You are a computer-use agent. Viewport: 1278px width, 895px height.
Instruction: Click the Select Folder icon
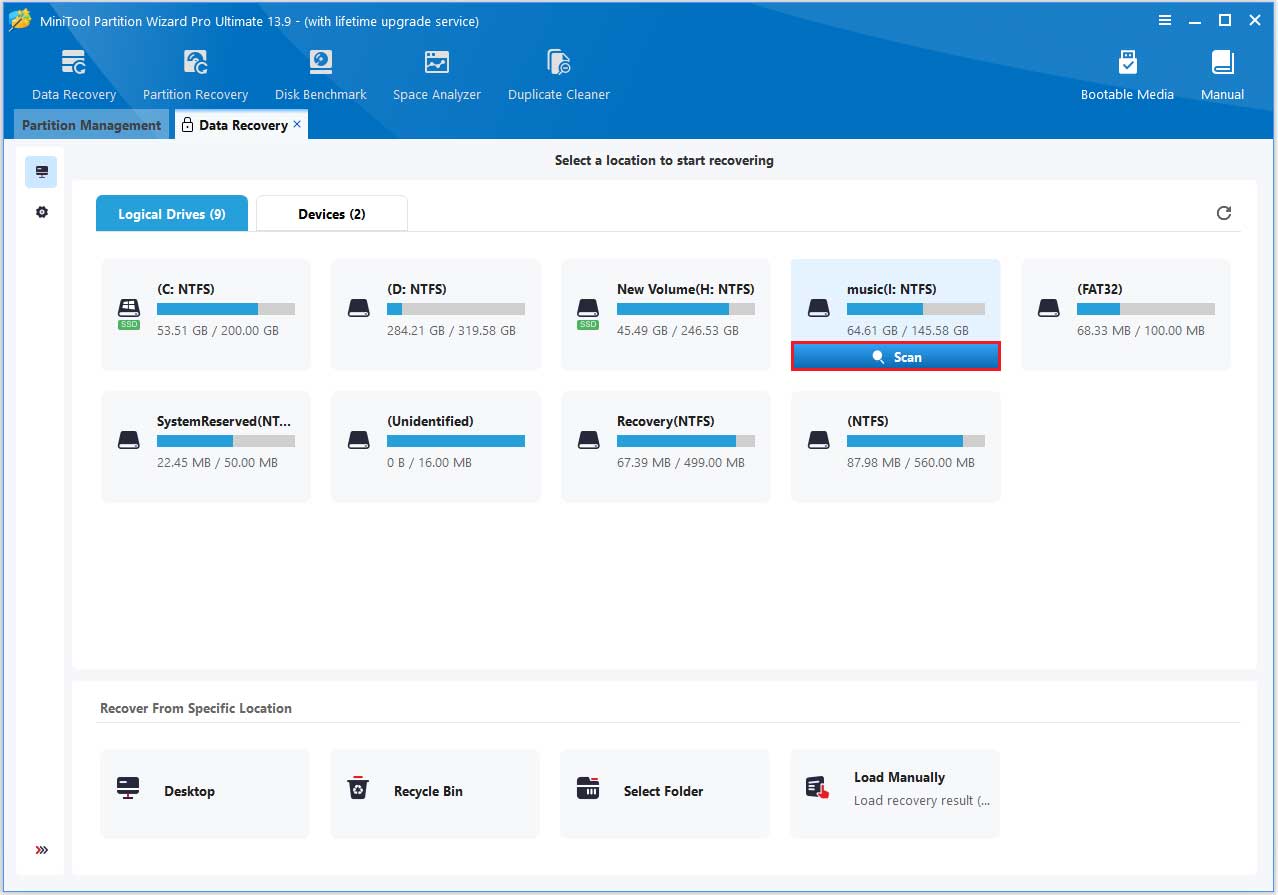pyautogui.click(x=588, y=788)
